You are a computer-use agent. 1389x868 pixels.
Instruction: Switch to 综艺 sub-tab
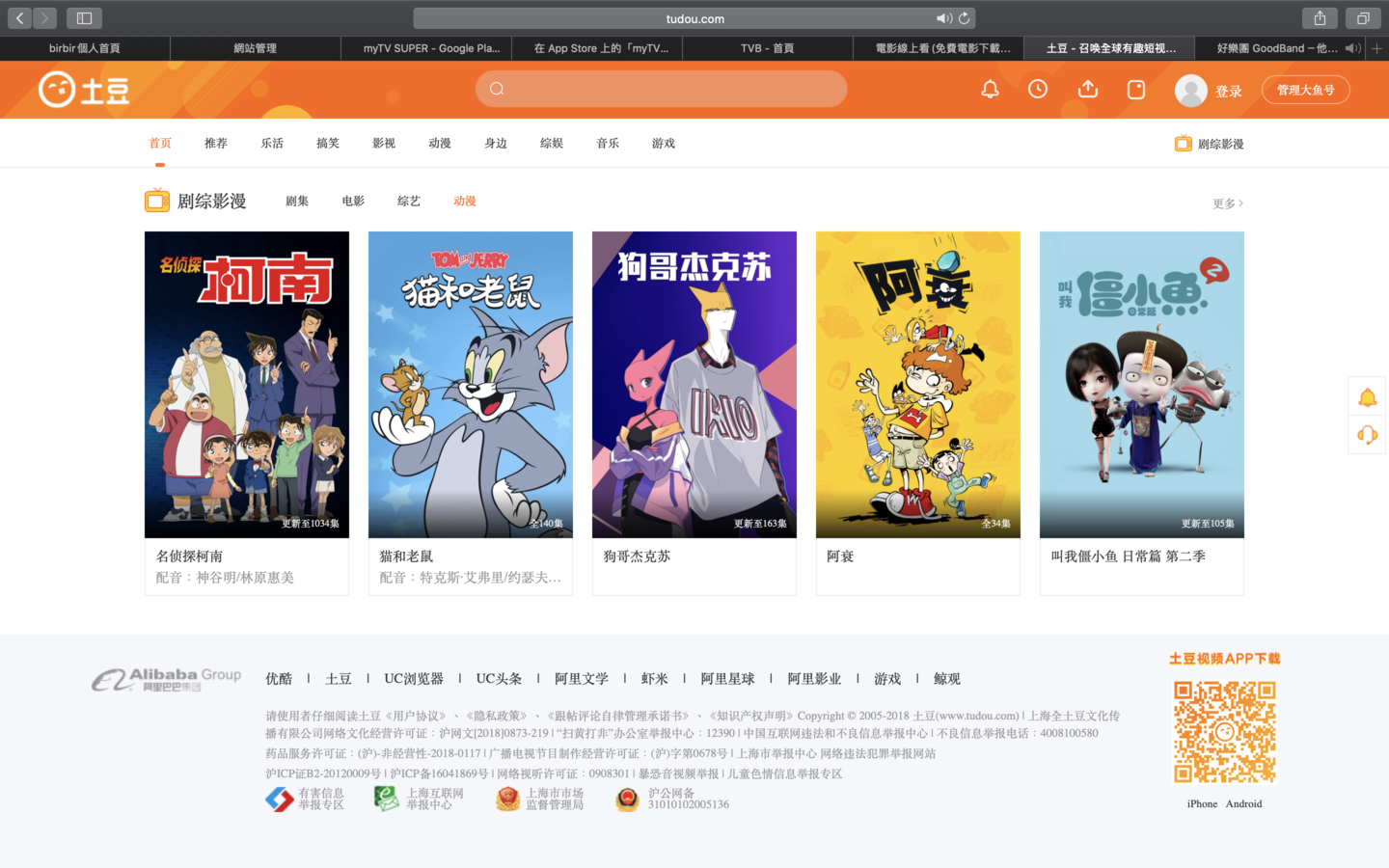coord(409,201)
